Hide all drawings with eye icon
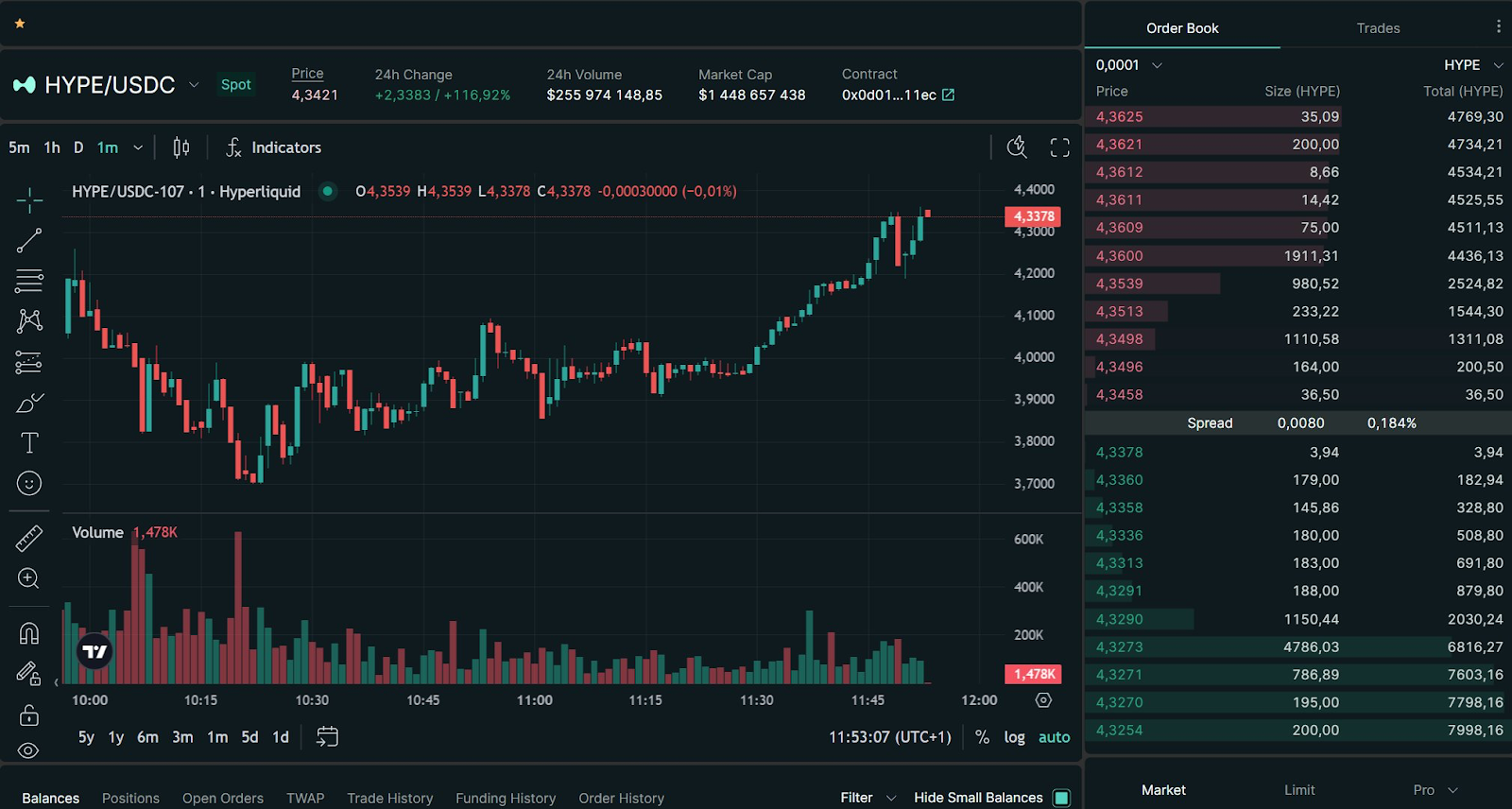Image resolution: width=1512 pixels, height=809 pixels. [x=29, y=750]
